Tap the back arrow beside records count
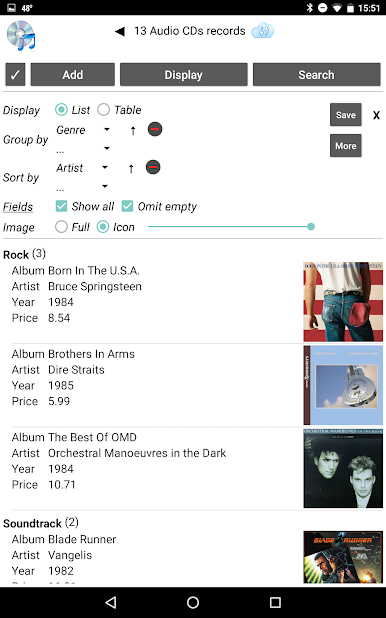The image size is (386, 618). (119, 31)
